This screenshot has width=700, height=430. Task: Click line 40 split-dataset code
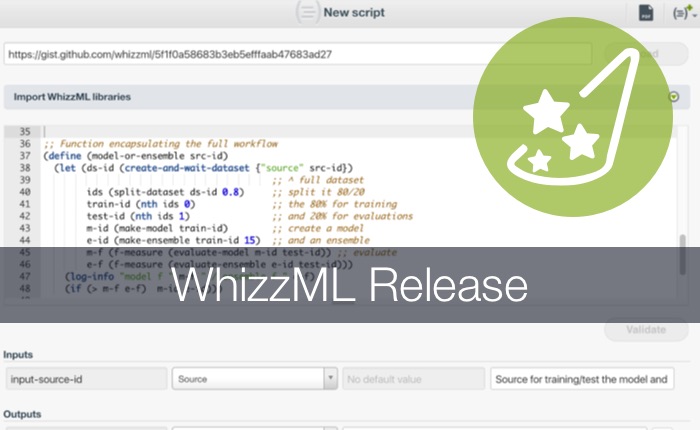(166, 192)
